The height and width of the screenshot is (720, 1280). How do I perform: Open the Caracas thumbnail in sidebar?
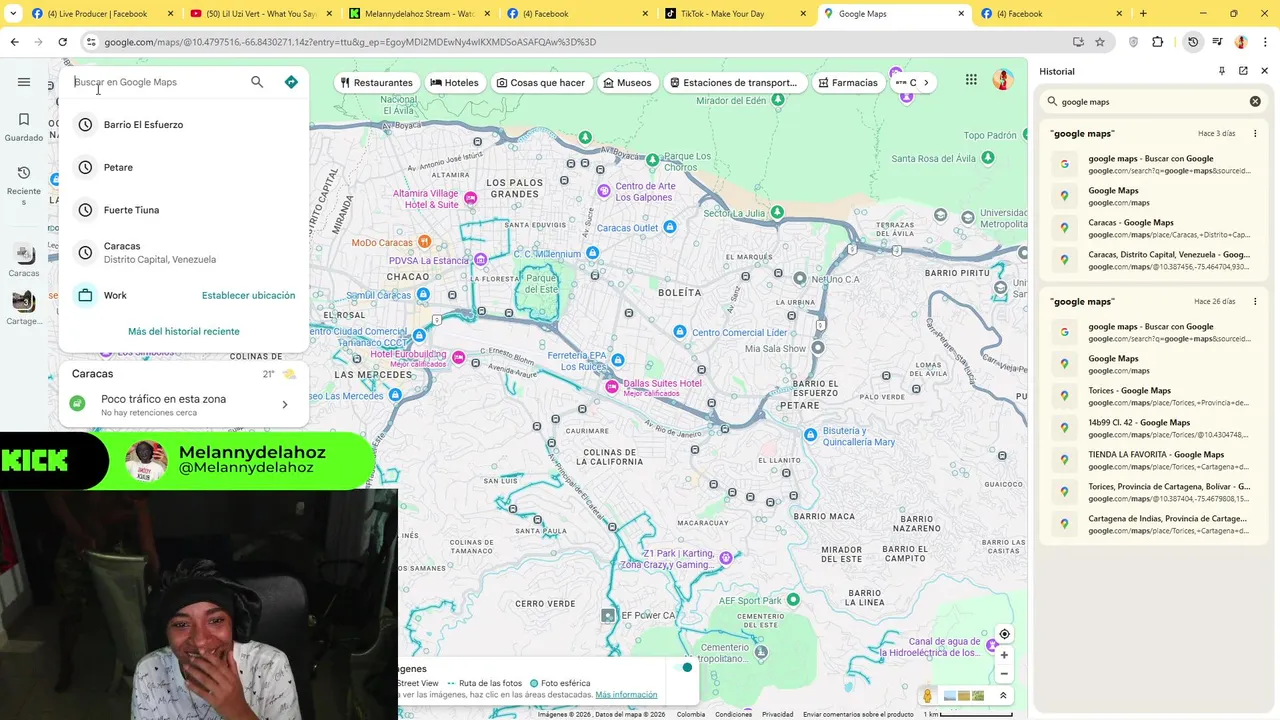click(24, 262)
